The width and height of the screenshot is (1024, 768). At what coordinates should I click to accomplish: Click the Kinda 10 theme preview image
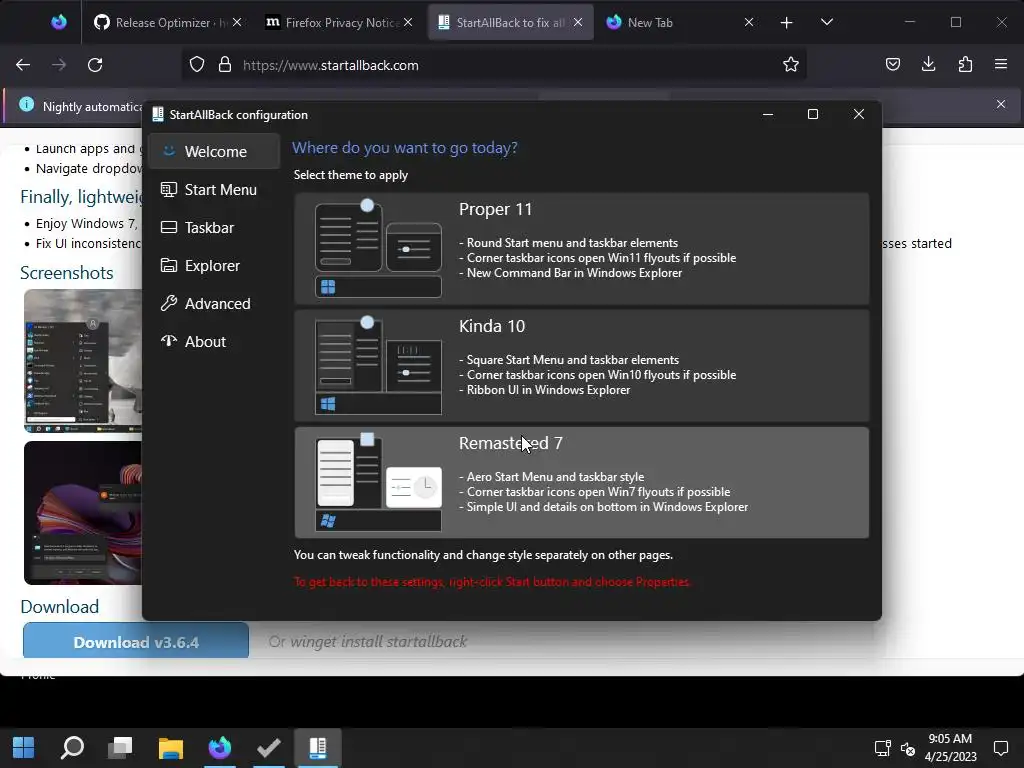click(378, 365)
